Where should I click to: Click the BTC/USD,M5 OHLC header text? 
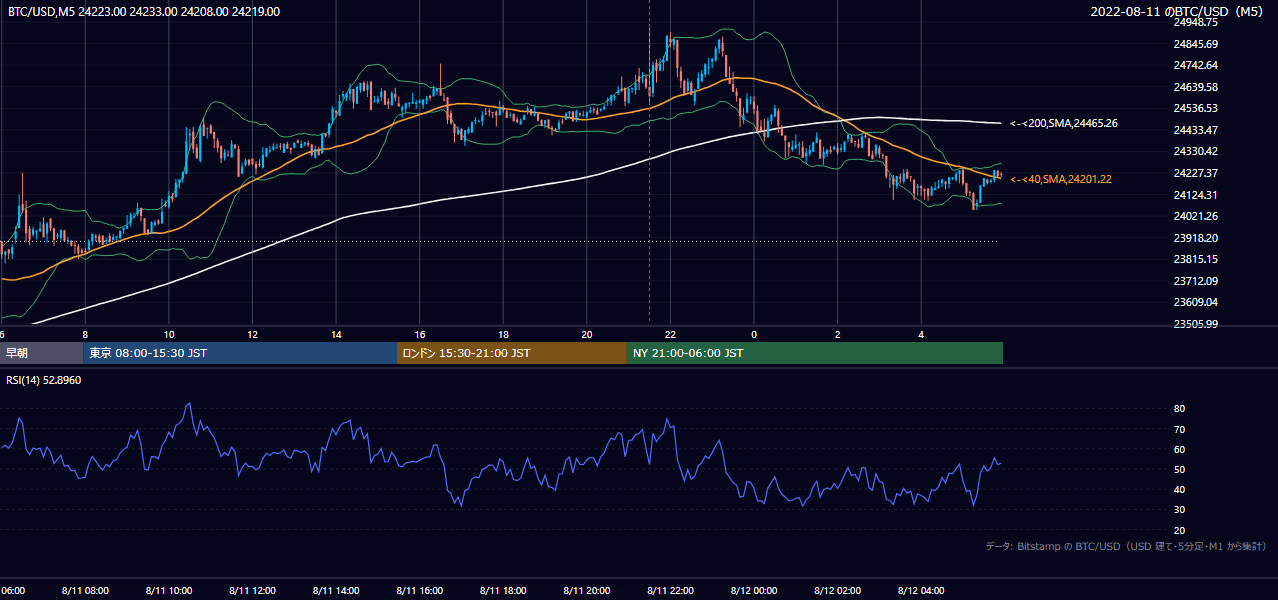pos(144,12)
